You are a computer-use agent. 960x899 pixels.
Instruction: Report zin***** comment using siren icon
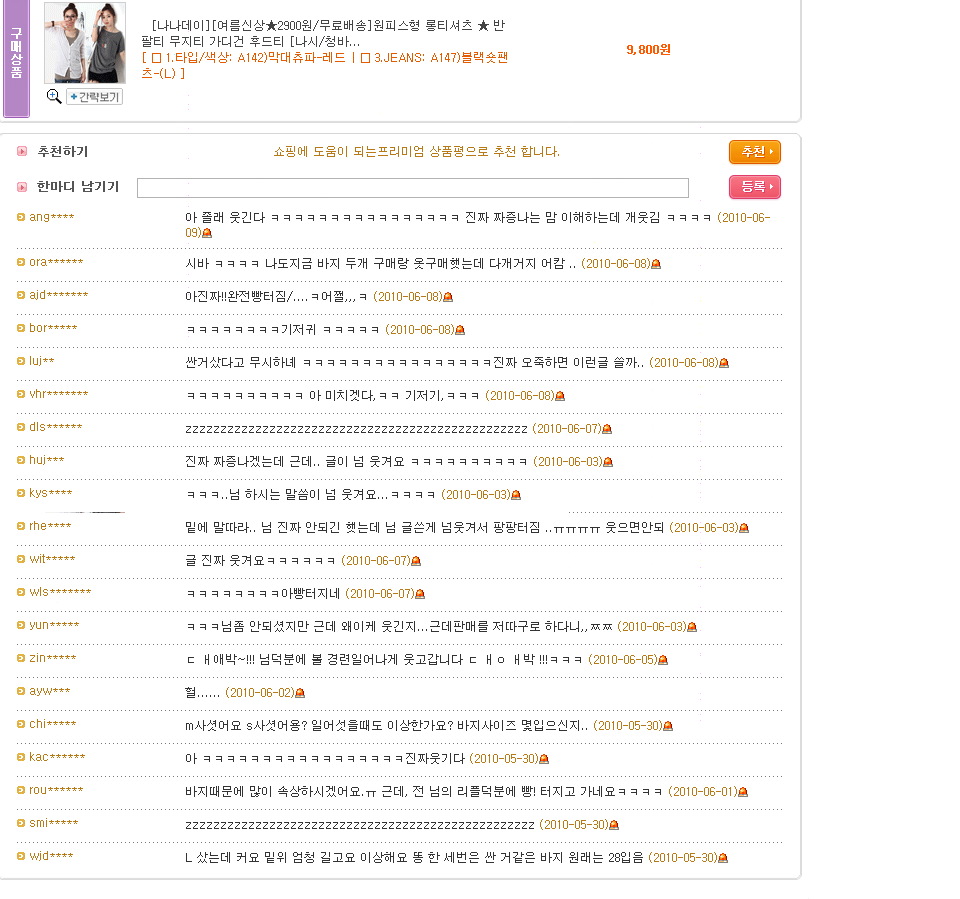[662, 660]
